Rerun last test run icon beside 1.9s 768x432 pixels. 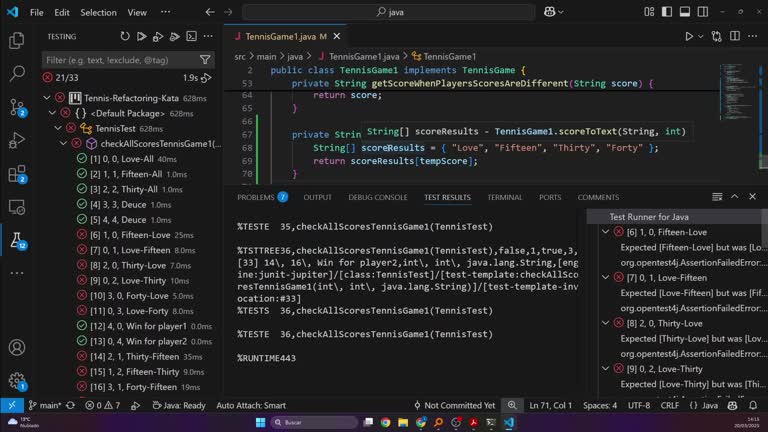(x=207, y=78)
